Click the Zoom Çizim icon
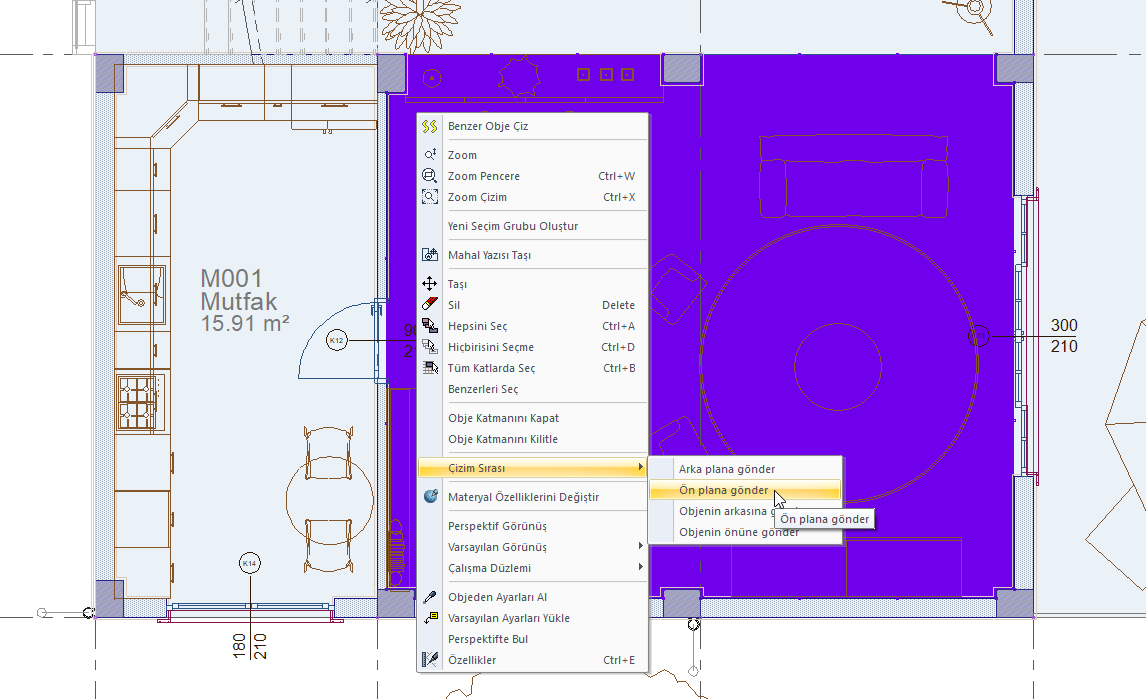Screen dimensions: 1146x699 (430, 197)
